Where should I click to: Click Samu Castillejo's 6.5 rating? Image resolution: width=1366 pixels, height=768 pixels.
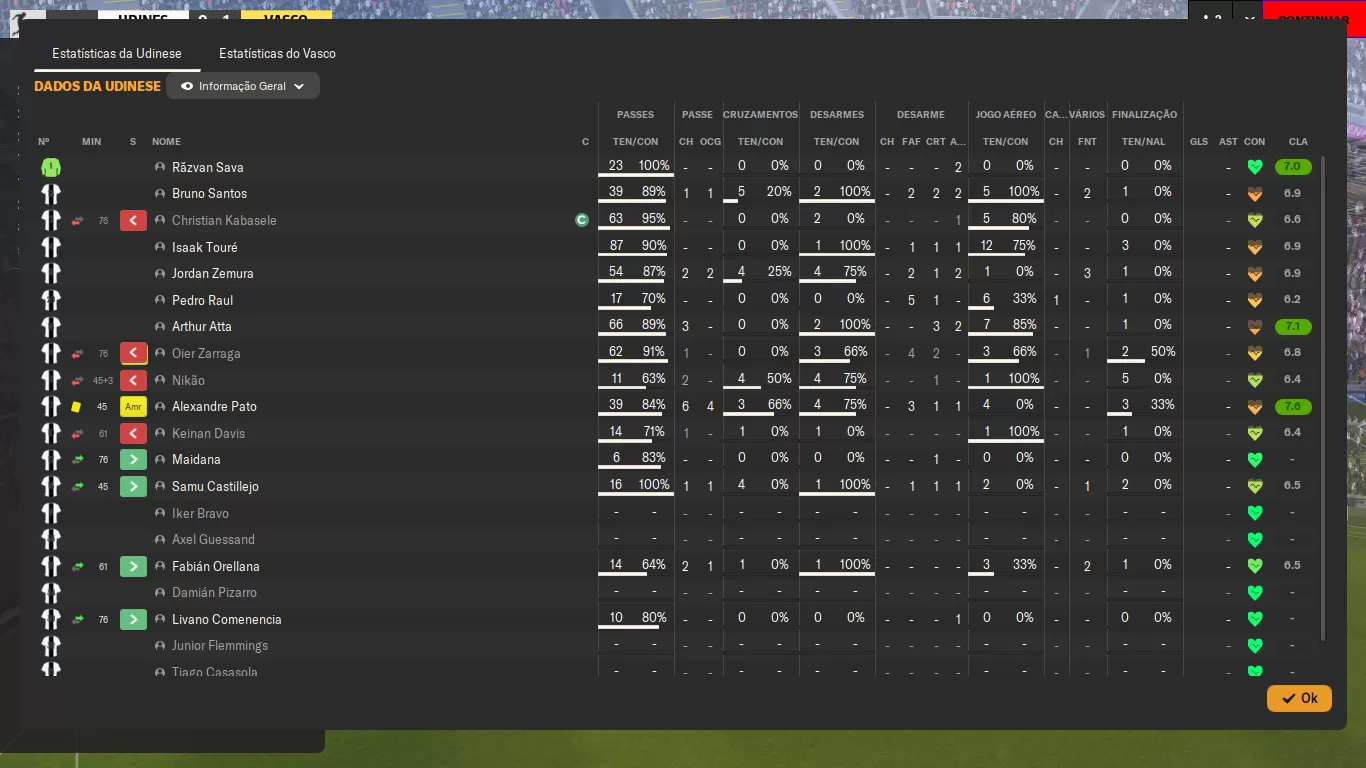1292,486
